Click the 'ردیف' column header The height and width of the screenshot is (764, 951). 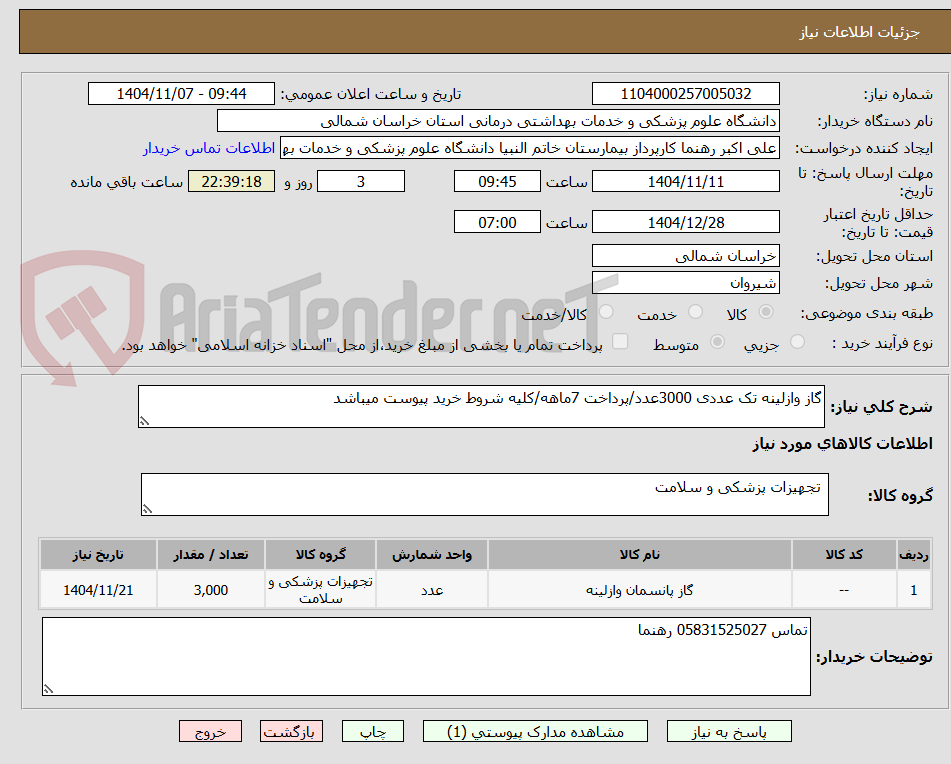tap(913, 555)
